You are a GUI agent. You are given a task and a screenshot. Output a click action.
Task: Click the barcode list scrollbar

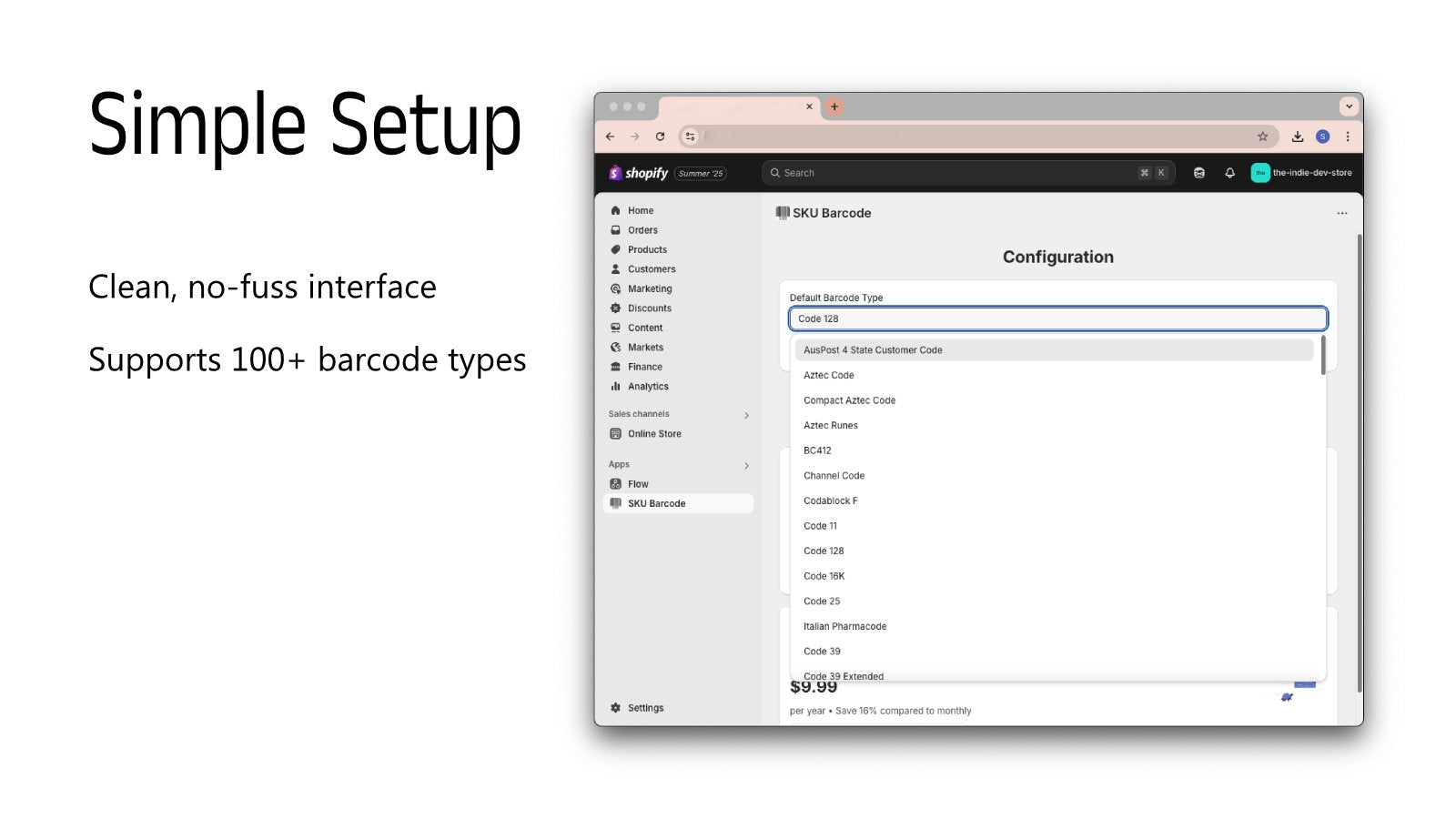point(1323,355)
